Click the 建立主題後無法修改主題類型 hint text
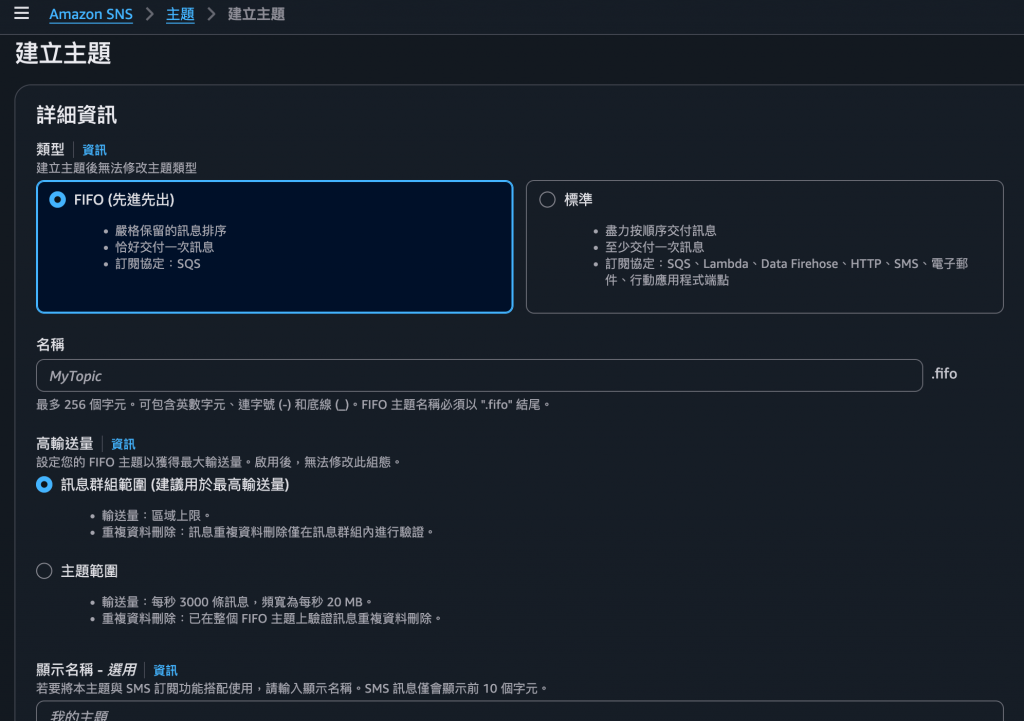This screenshot has height=721, width=1024. pyautogui.click(x=116, y=168)
